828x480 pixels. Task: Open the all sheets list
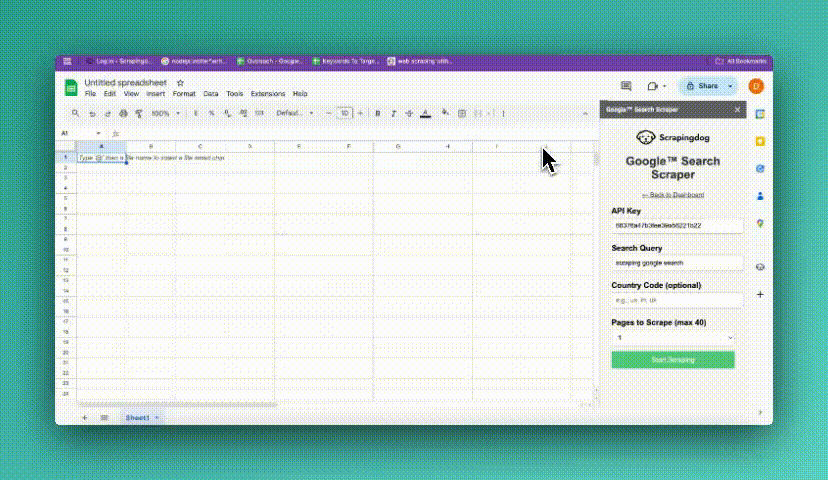click(104, 418)
